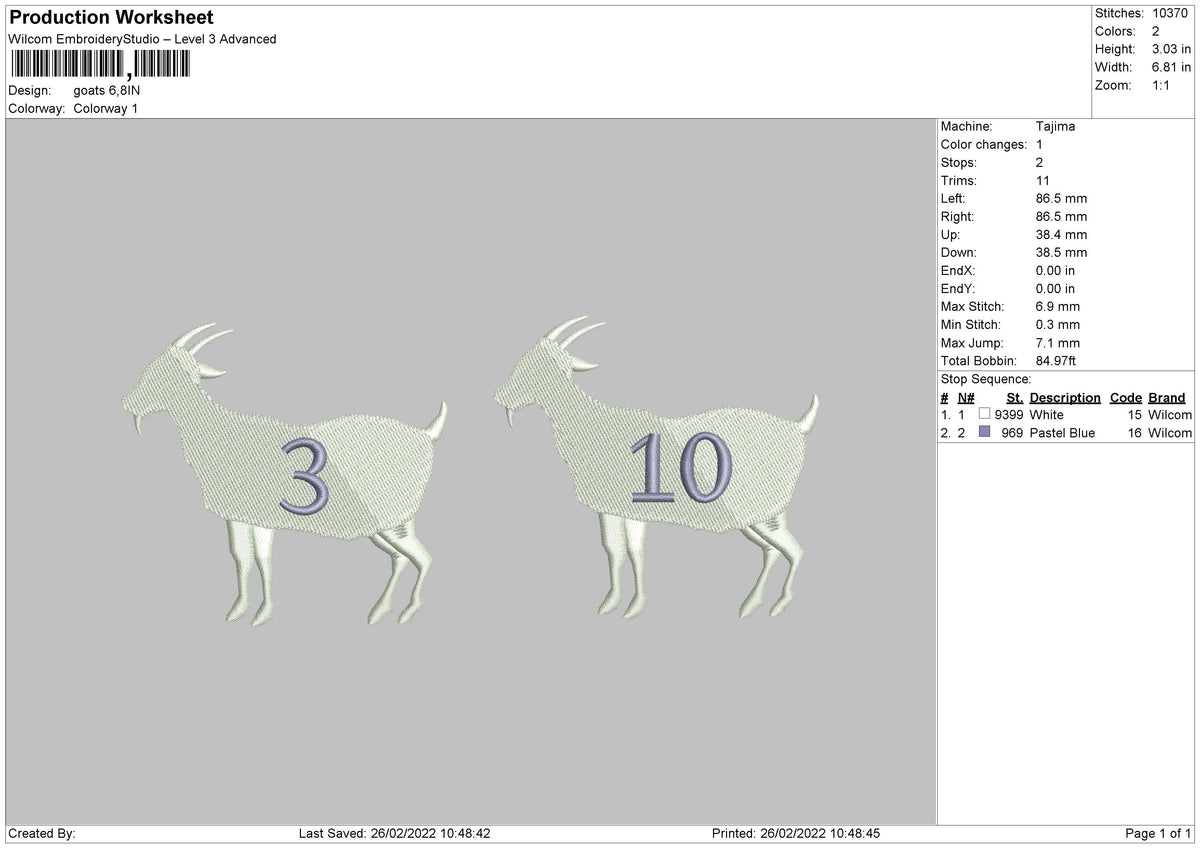Click the Zoom value '1:1'
The width and height of the screenshot is (1200, 848).
[1162, 85]
